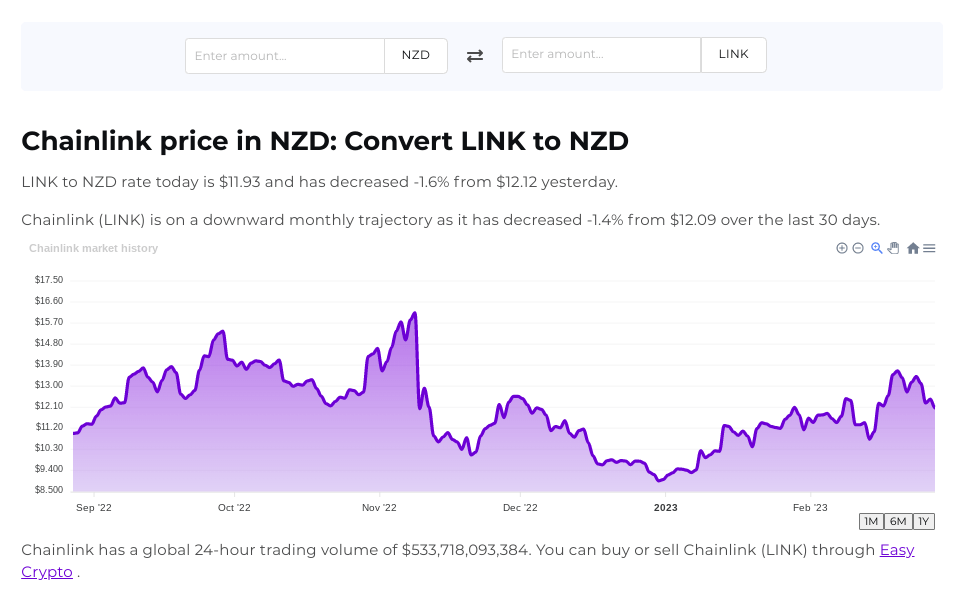The height and width of the screenshot is (602, 975).
Task: Enable the panning hand tool
Action: [893, 248]
